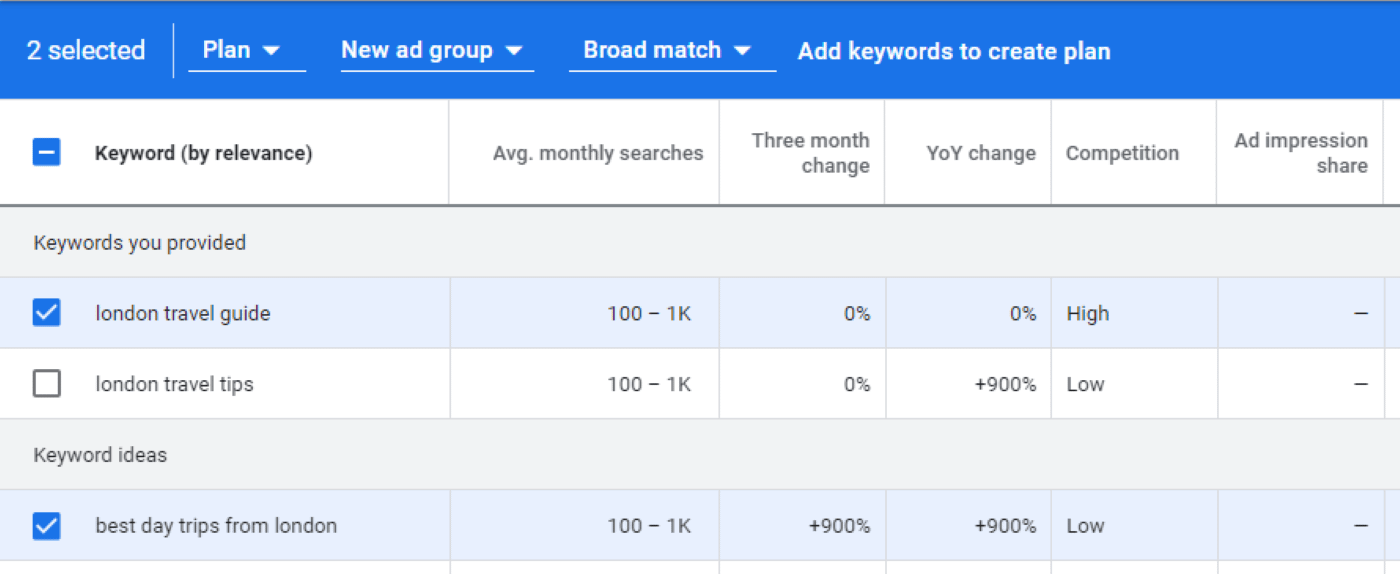1400x574 pixels.
Task: Click ad impression share dash for london travel guide
Action: click(1361, 313)
